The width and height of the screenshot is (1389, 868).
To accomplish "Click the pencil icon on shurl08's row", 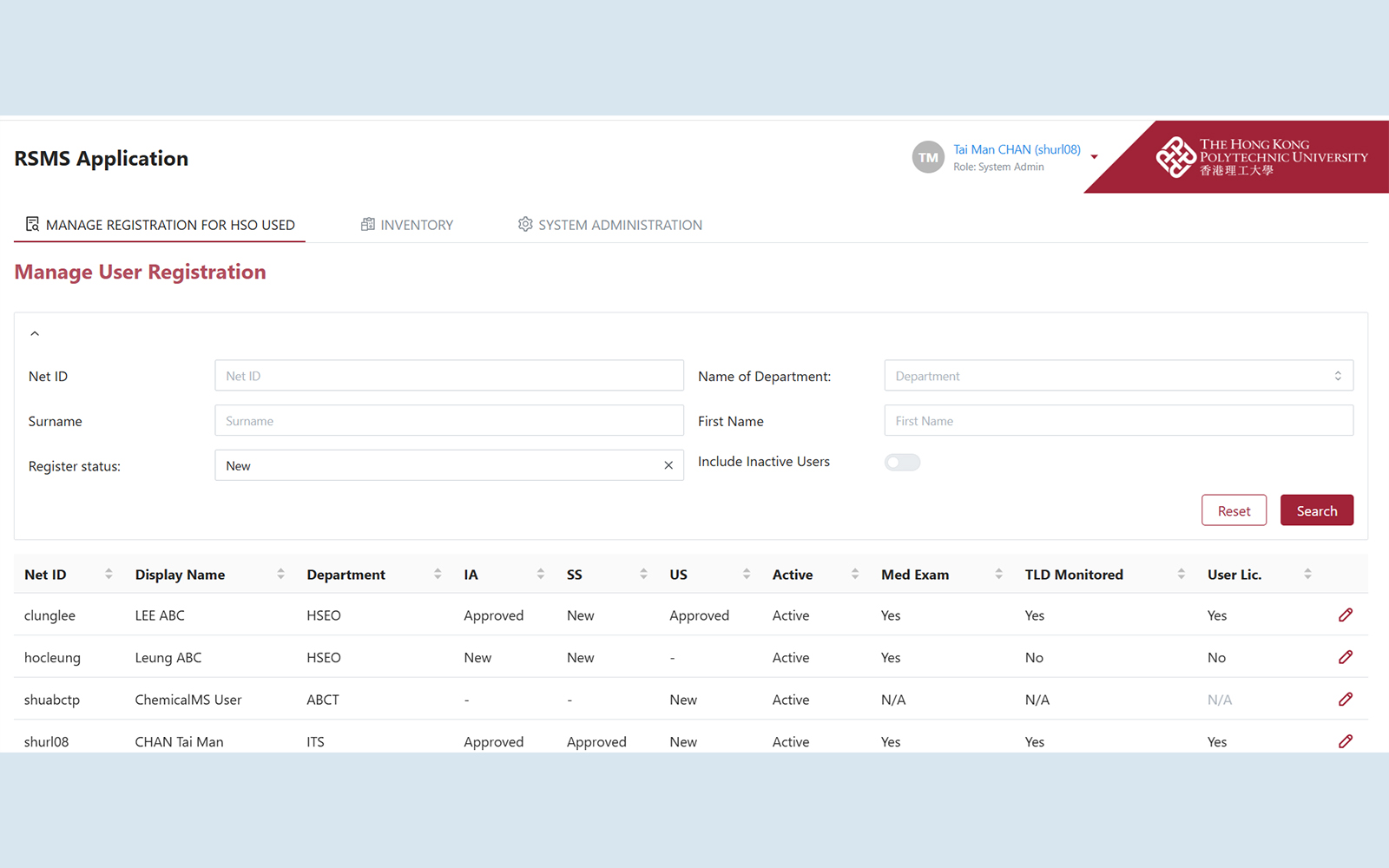I will click(1346, 741).
